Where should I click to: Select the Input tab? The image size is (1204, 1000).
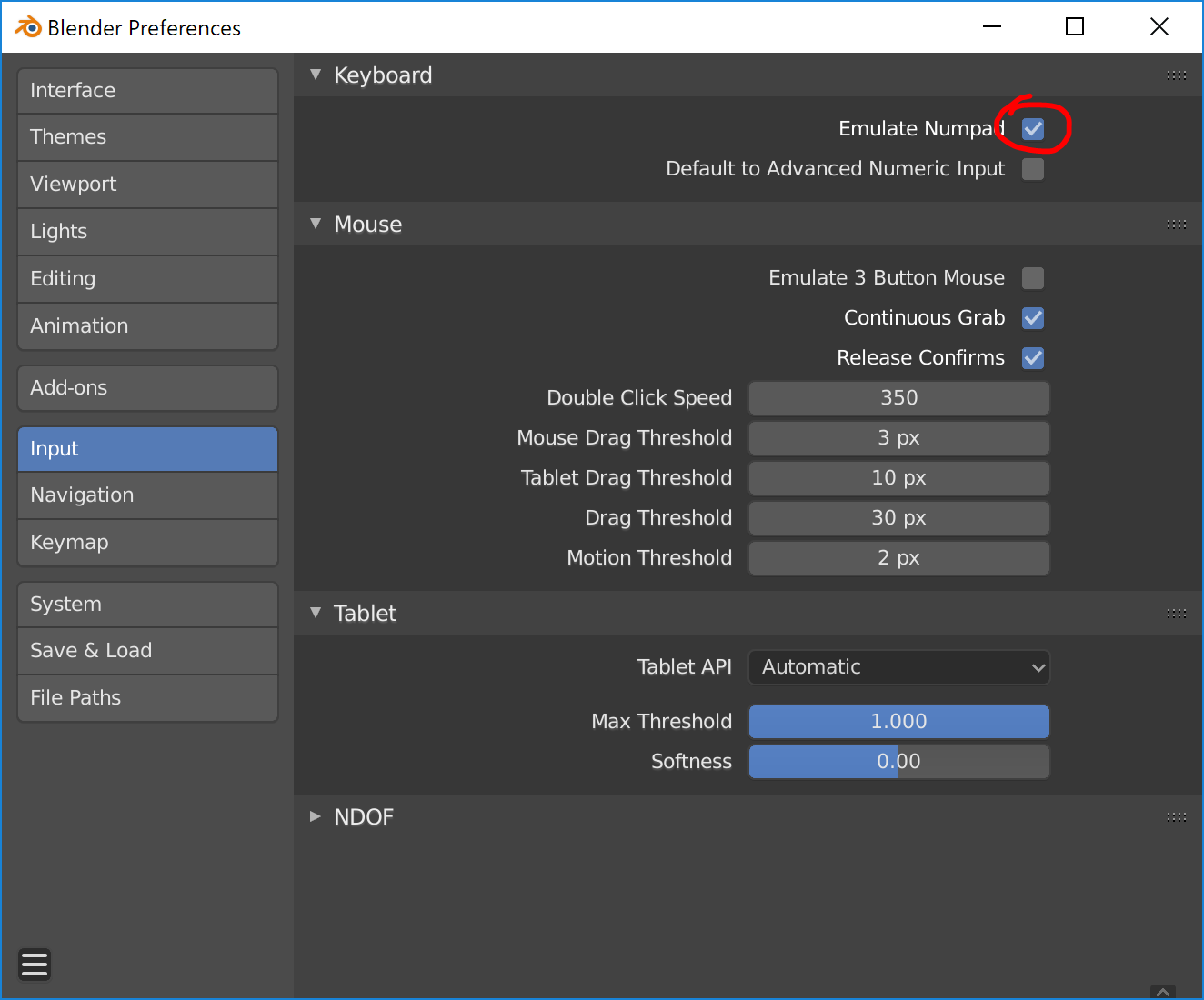pos(147,449)
